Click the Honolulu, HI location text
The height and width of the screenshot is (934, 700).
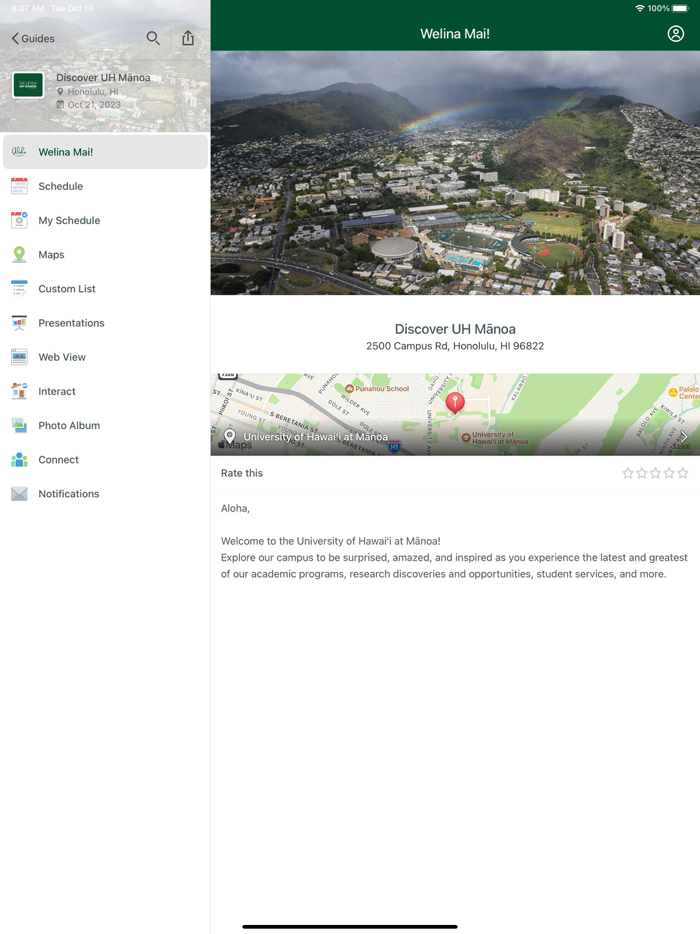(x=93, y=92)
